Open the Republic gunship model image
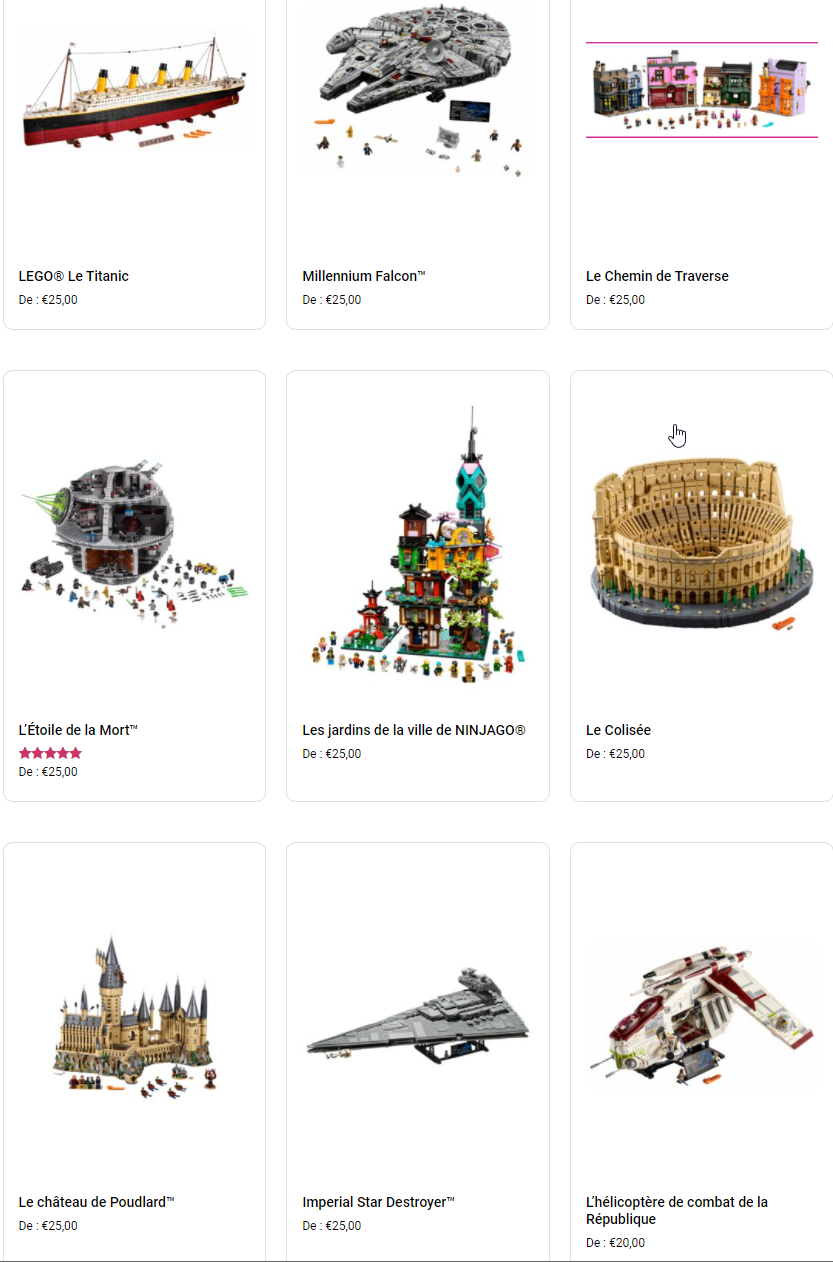Image resolution: width=833 pixels, height=1262 pixels. (x=702, y=1018)
